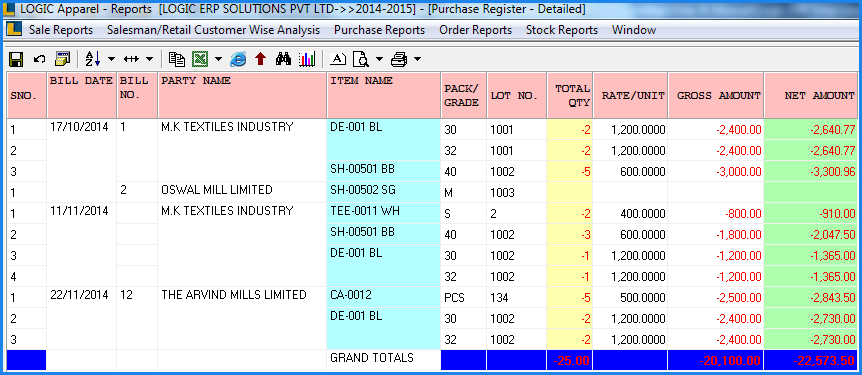Select the item CA-0012 cell

(x=384, y=297)
